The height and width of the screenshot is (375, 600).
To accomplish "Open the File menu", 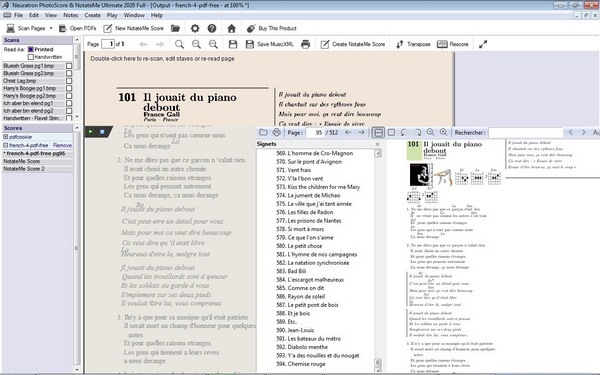I will (x=18, y=15).
